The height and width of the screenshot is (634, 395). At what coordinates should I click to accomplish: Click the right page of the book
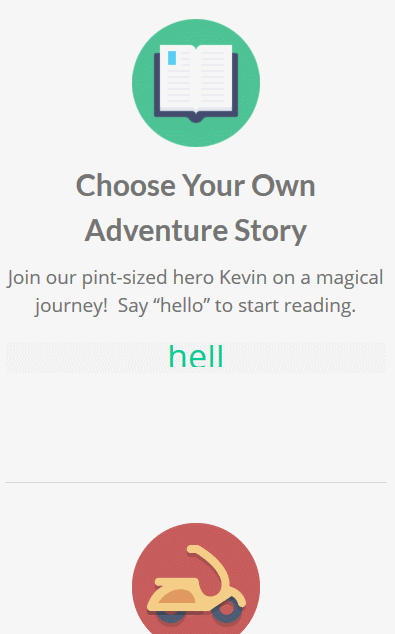[x=214, y=77]
